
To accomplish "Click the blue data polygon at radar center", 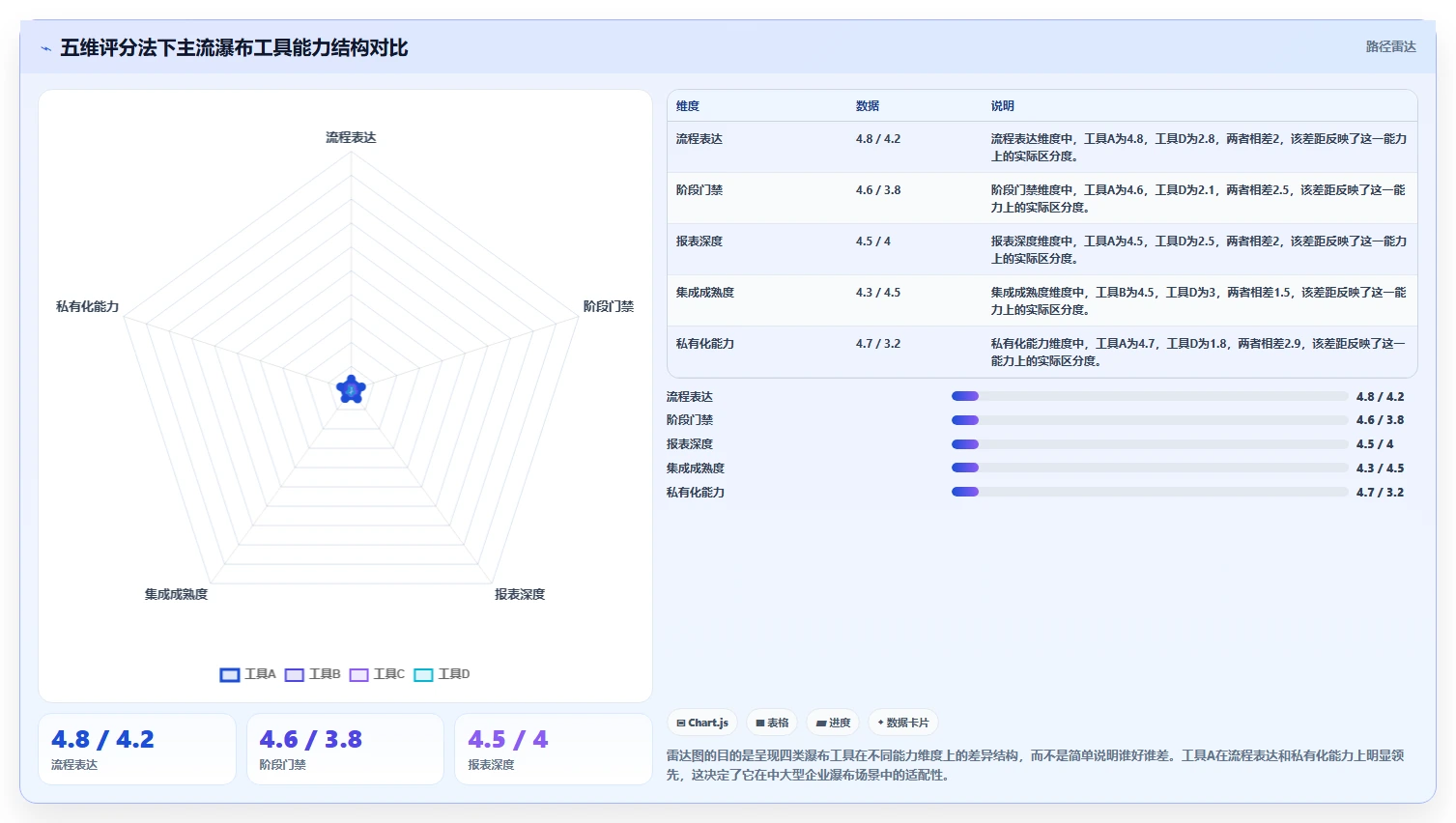I will (351, 389).
